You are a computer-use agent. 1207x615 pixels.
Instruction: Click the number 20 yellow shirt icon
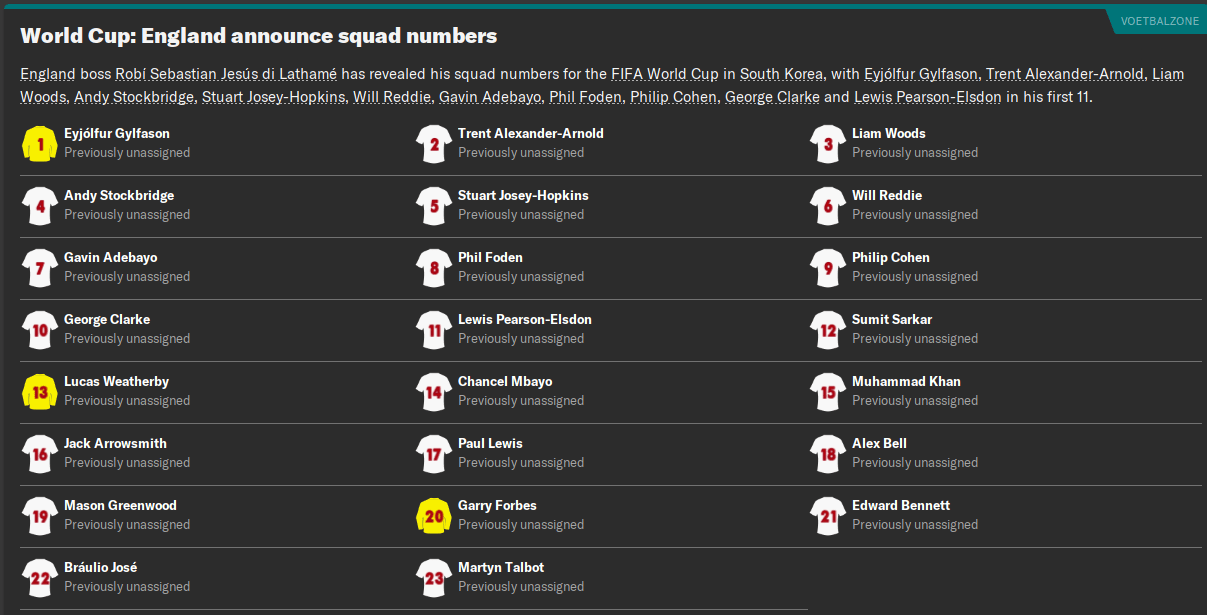pos(434,516)
